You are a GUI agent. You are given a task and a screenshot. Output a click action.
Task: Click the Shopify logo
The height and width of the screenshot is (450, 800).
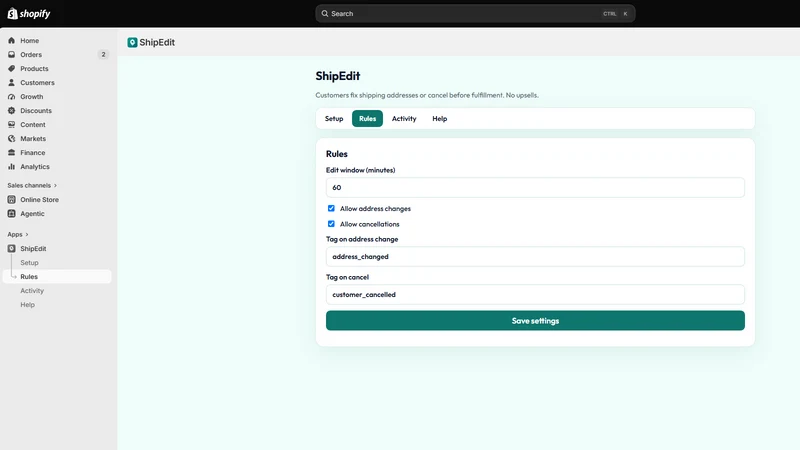(x=29, y=14)
